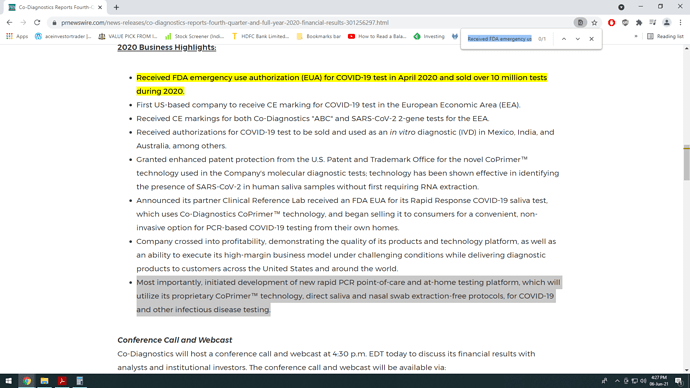Show more bookmarks chevron
Screen dimensions: 690x388
click(x=636, y=37)
